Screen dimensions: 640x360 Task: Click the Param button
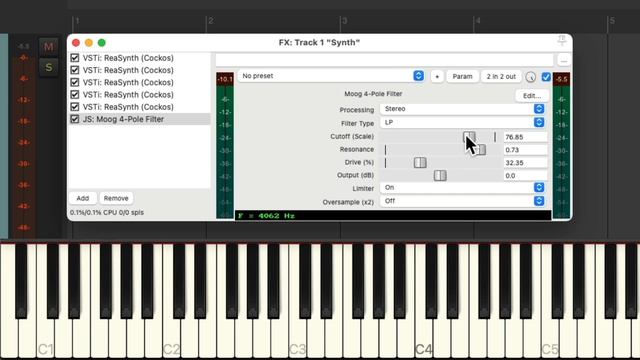(x=462, y=76)
